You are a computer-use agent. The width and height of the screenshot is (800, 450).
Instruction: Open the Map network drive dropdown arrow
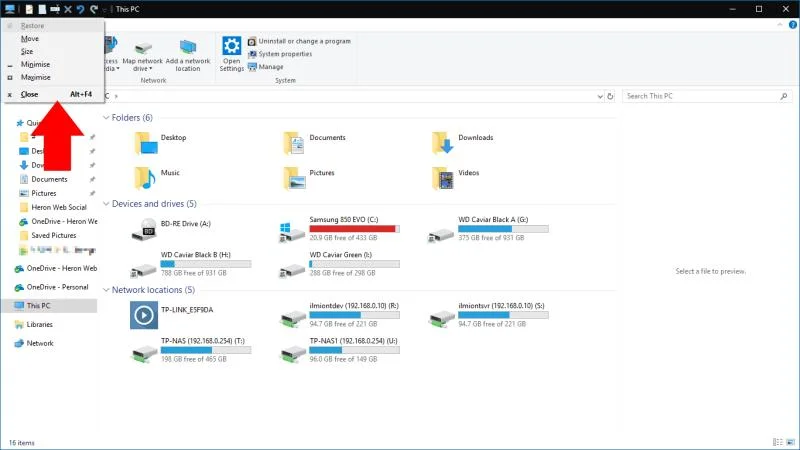[x=151, y=69]
